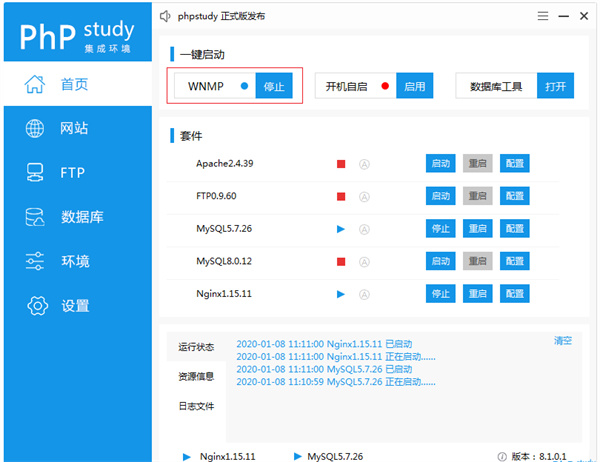
Task: Click version text 8.1.0.1
Action: [553, 456]
